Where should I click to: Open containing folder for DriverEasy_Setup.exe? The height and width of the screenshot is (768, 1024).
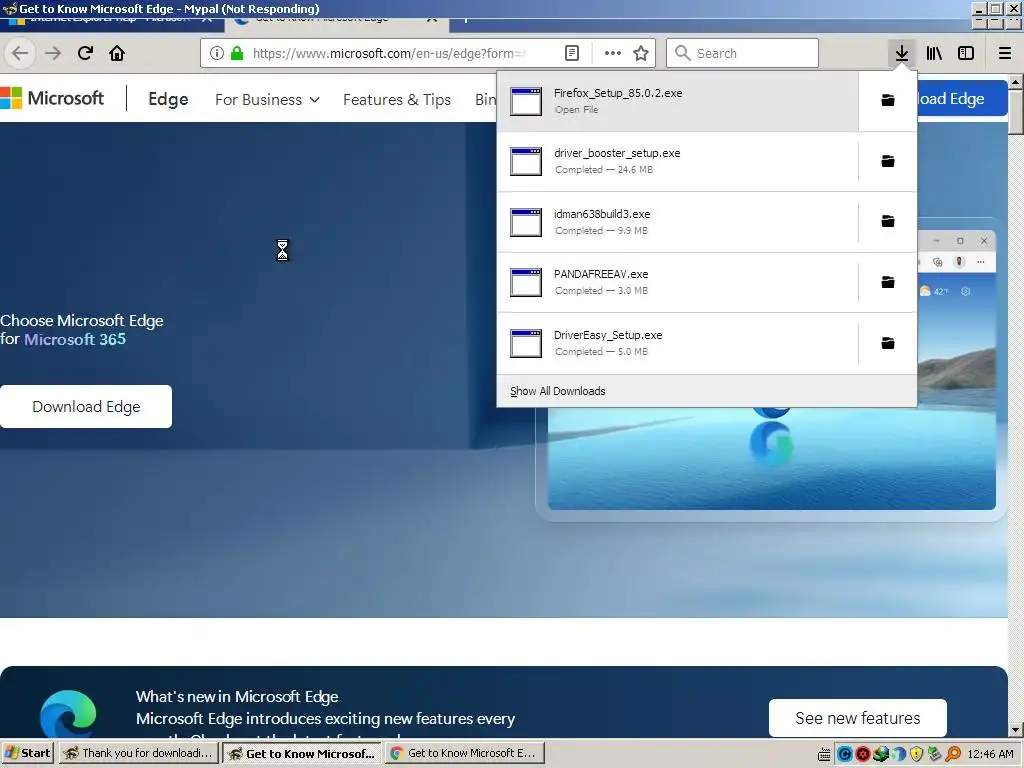tap(888, 343)
